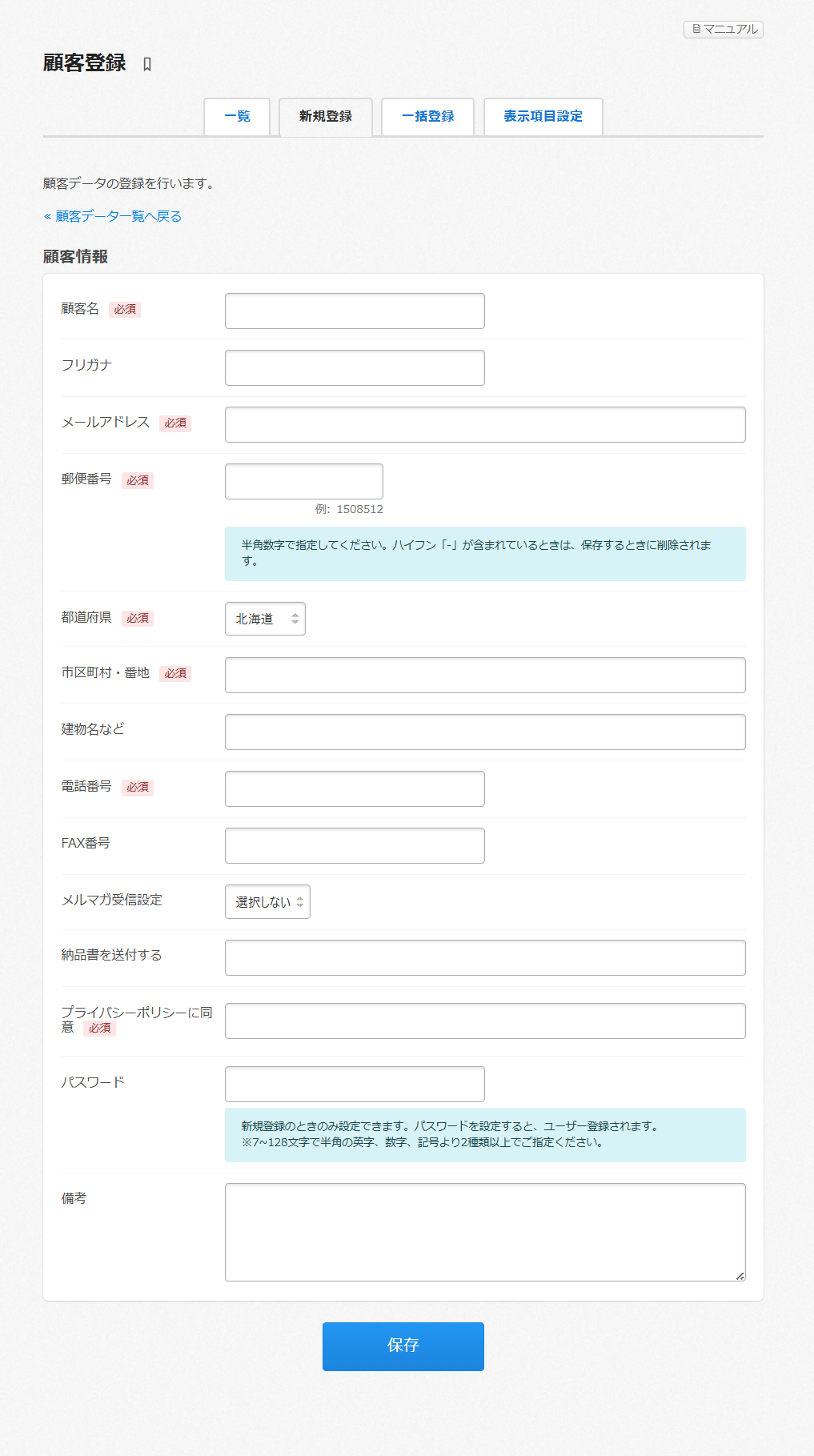Click the 顧客名 input field
Viewport: 814px width, 1456px height.
tap(355, 311)
